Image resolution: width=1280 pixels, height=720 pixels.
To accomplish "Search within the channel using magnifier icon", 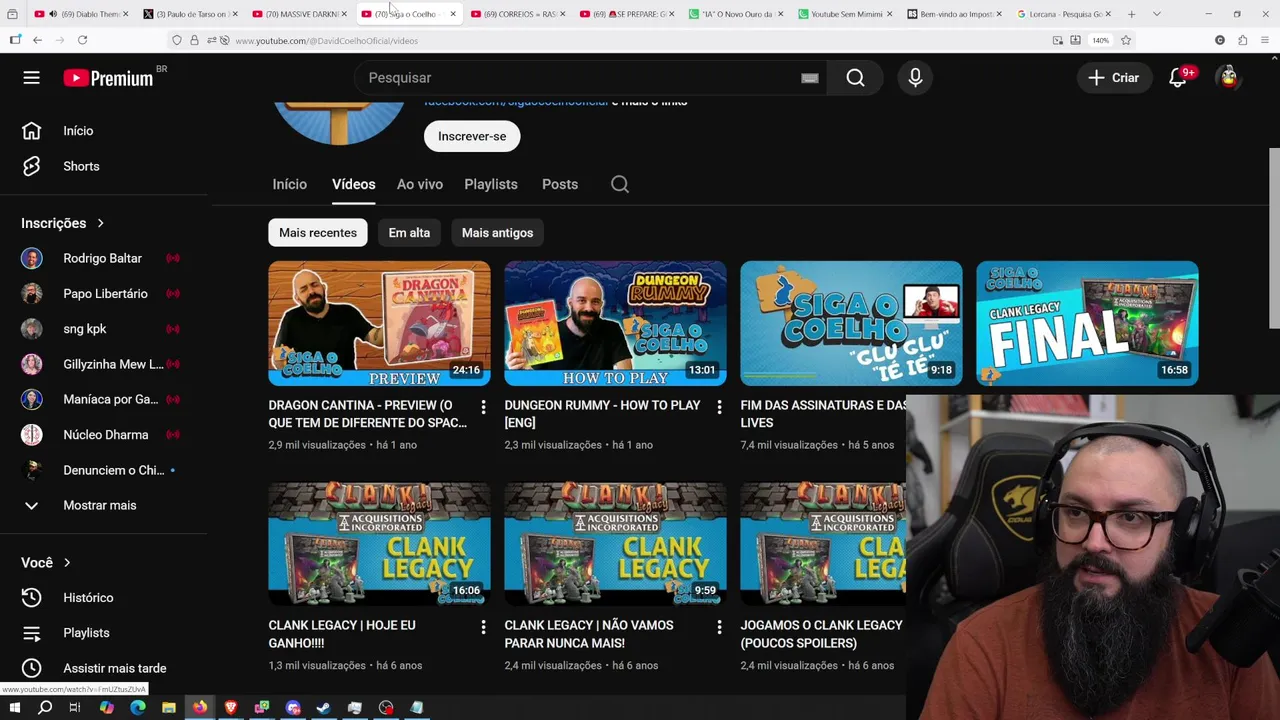I will click(620, 184).
